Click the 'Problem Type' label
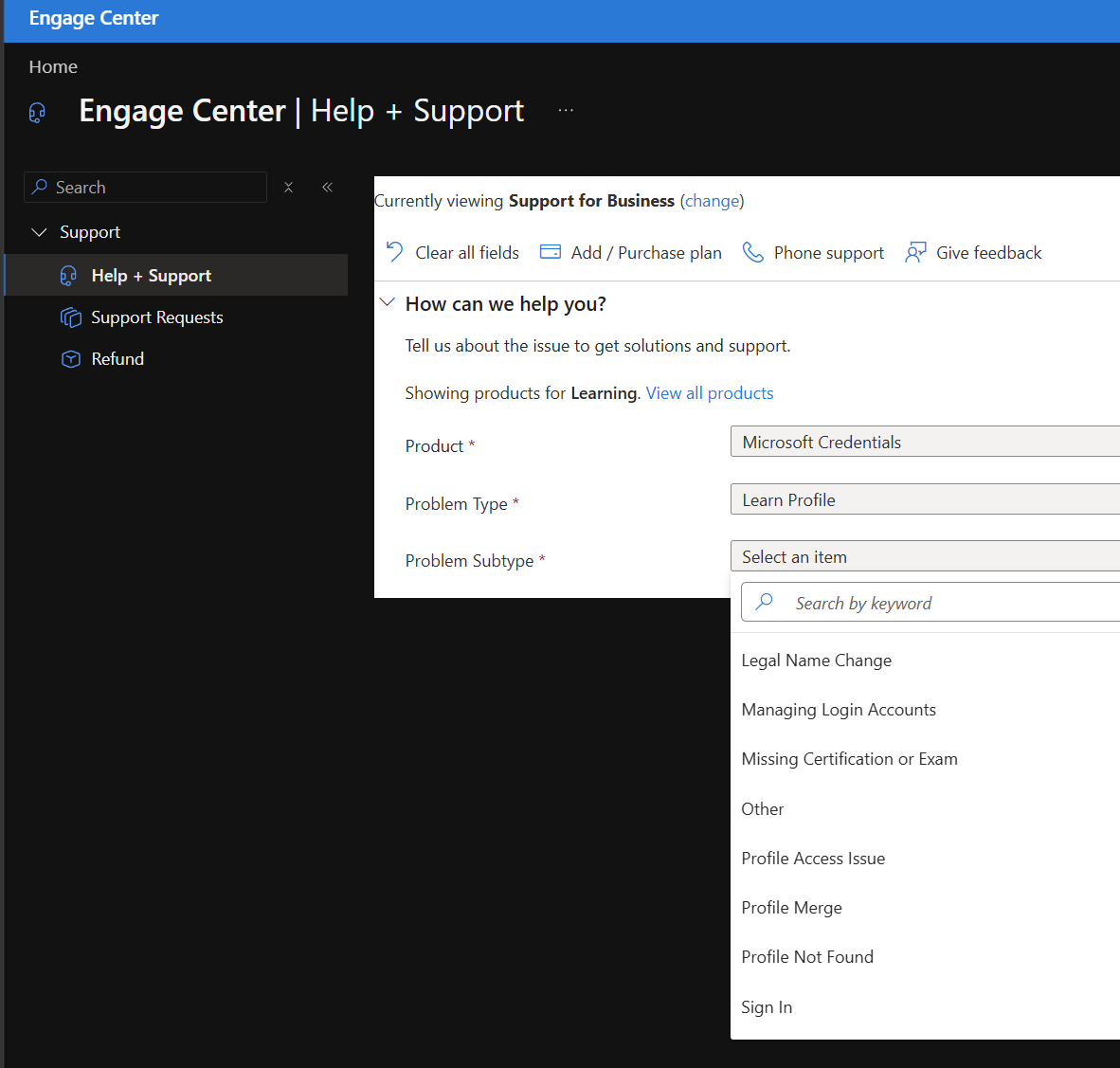The width and height of the screenshot is (1120, 1068). (x=457, y=503)
